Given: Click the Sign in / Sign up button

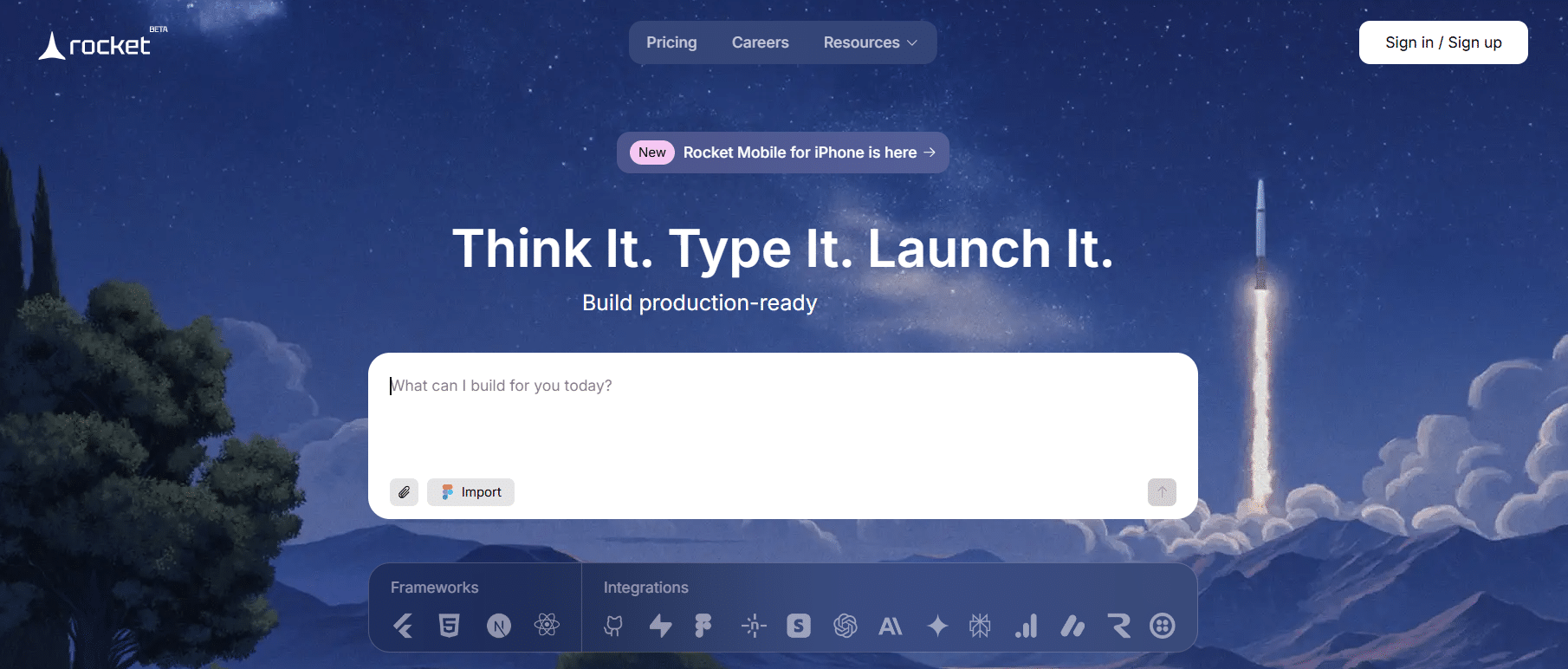Looking at the screenshot, I should pyautogui.click(x=1443, y=42).
